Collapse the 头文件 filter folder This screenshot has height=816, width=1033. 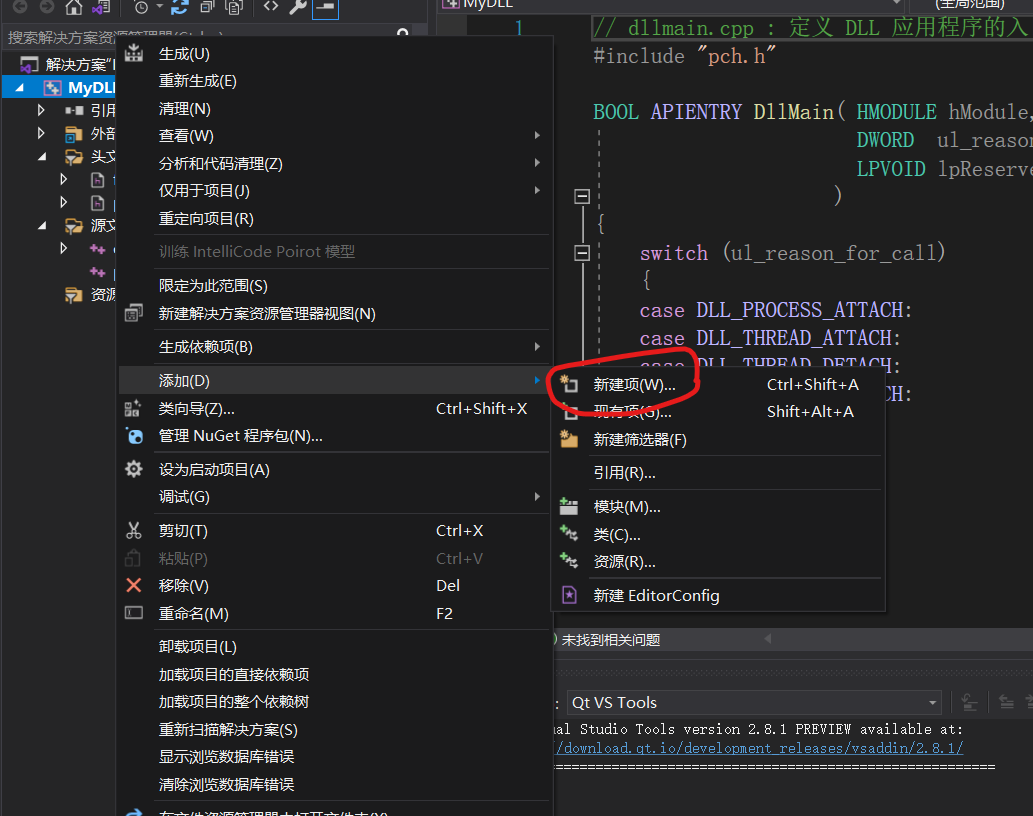42,156
